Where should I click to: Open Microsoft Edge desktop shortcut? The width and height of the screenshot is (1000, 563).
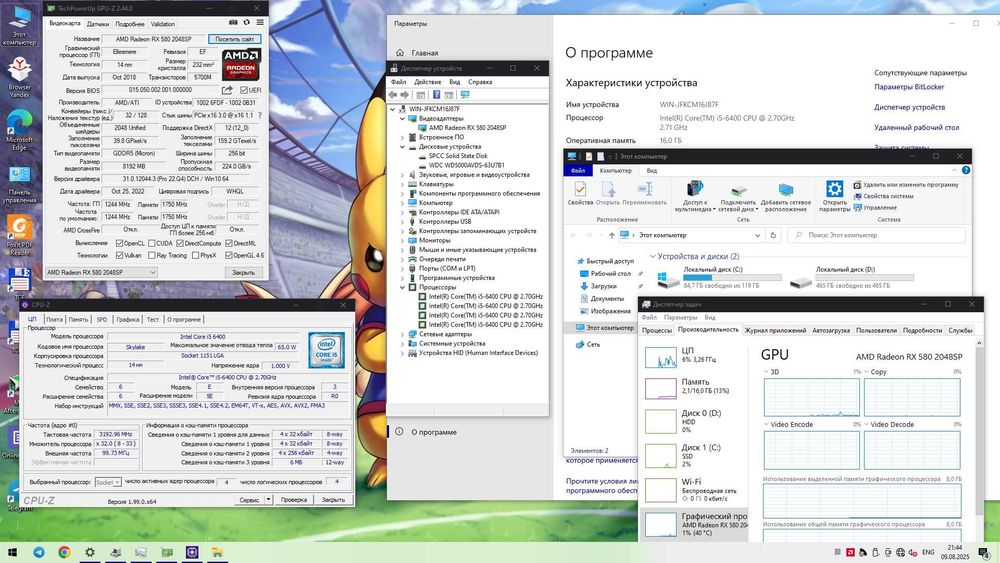(19, 130)
